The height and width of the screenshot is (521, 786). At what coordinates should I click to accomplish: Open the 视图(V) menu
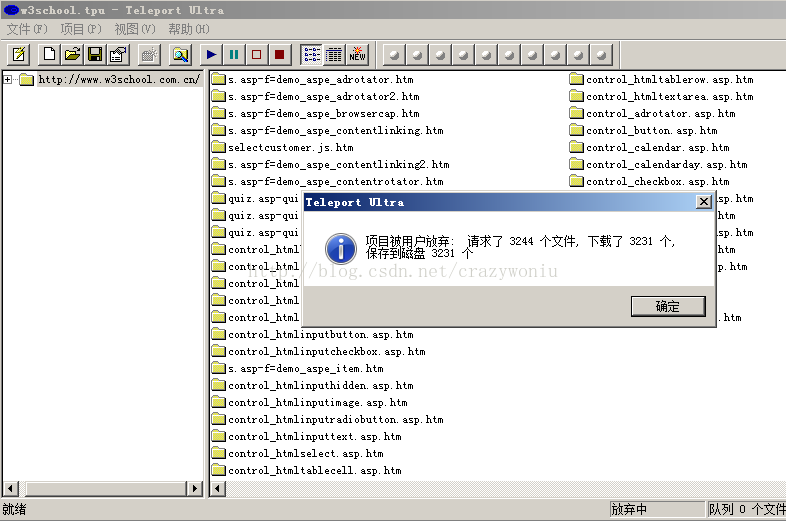[x=135, y=29]
